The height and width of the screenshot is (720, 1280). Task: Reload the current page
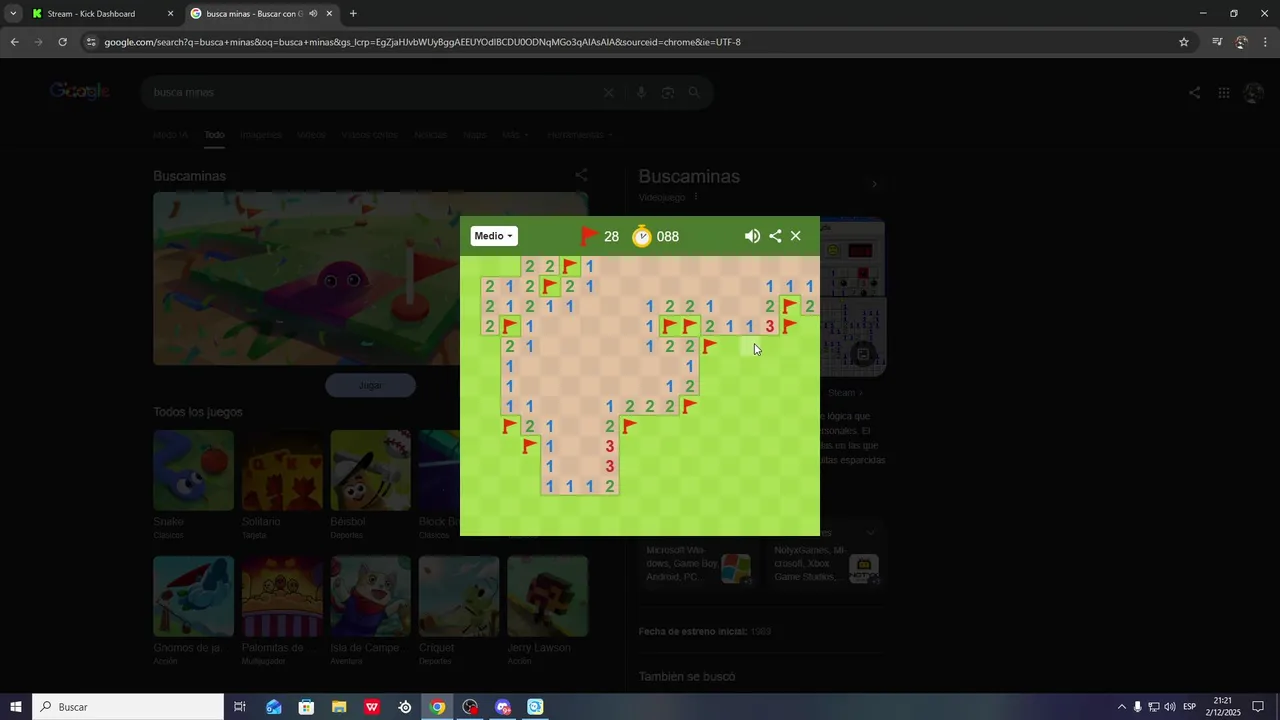click(62, 42)
